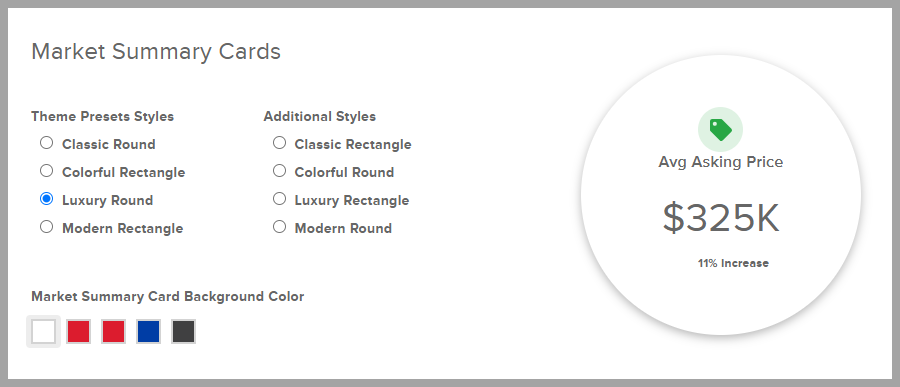900x387 pixels.
Task: Select the Modern Round additional style
Action: tap(279, 227)
